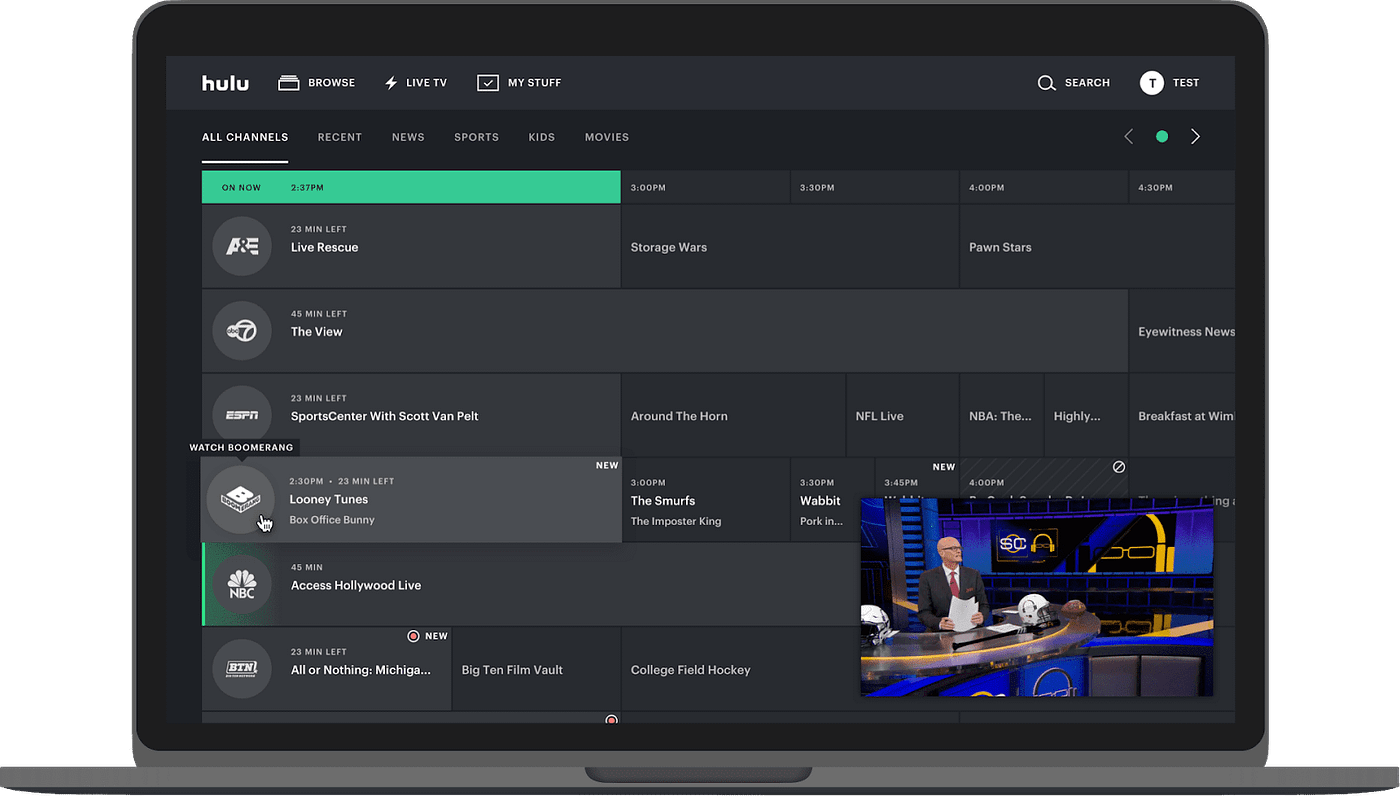Advance guide with right chevron arrow
1400x796 pixels.
[x=1195, y=137]
